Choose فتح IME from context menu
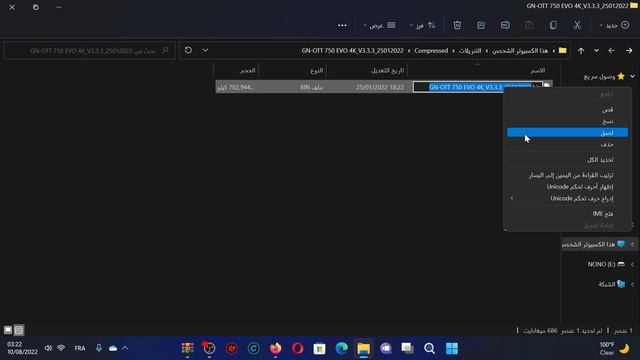The width and height of the screenshot is (640, 360). pos(567,213)
